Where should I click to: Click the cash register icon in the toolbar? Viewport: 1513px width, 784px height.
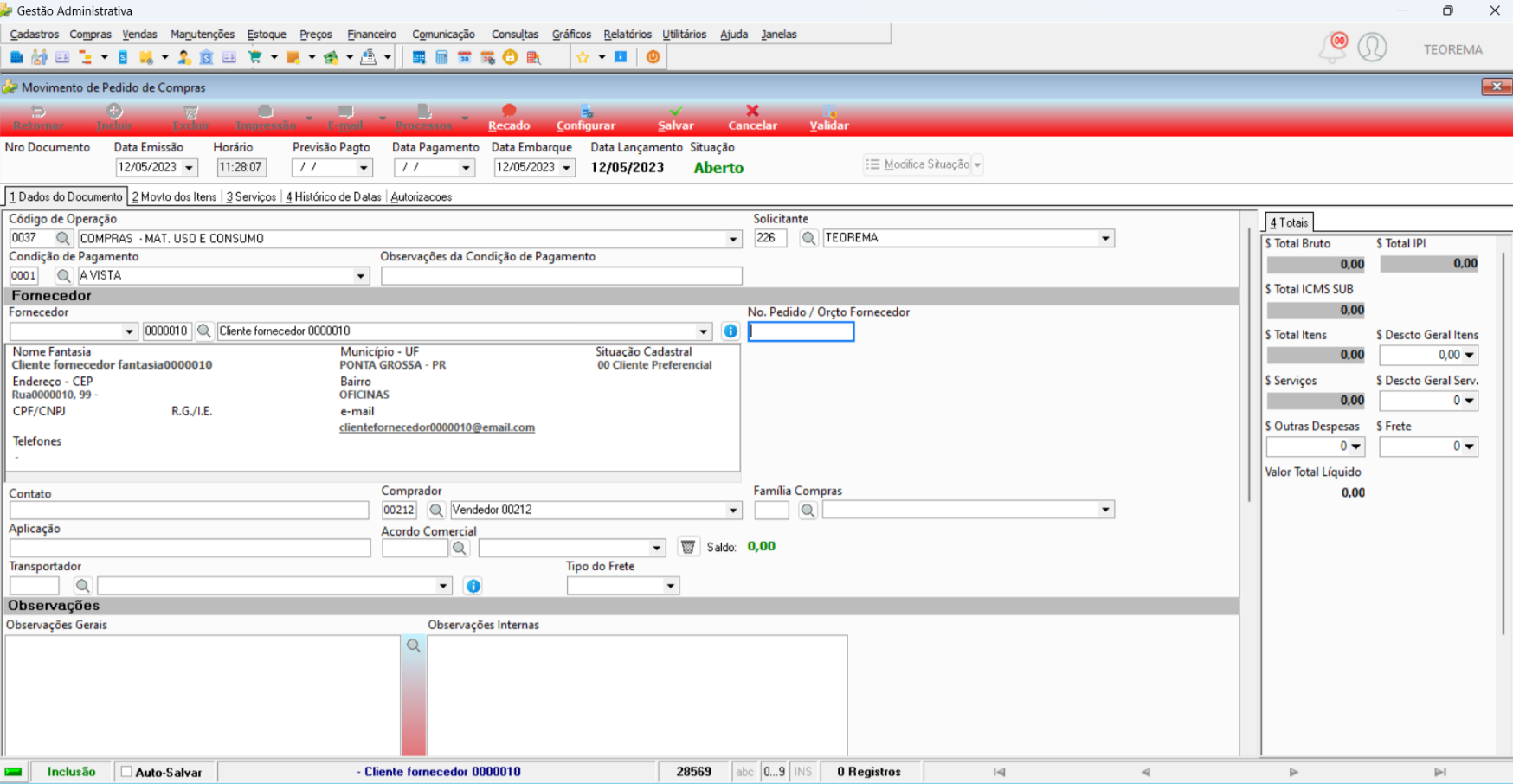pyautogui.click(x=368, y=57)
